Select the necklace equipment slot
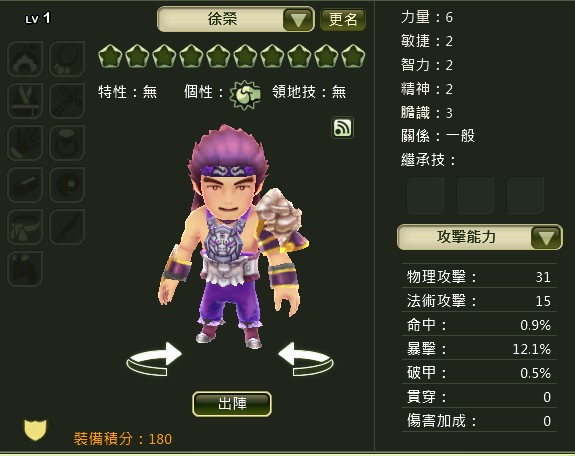This screenshot has height=456, width=575. click(x=67, y=59)
